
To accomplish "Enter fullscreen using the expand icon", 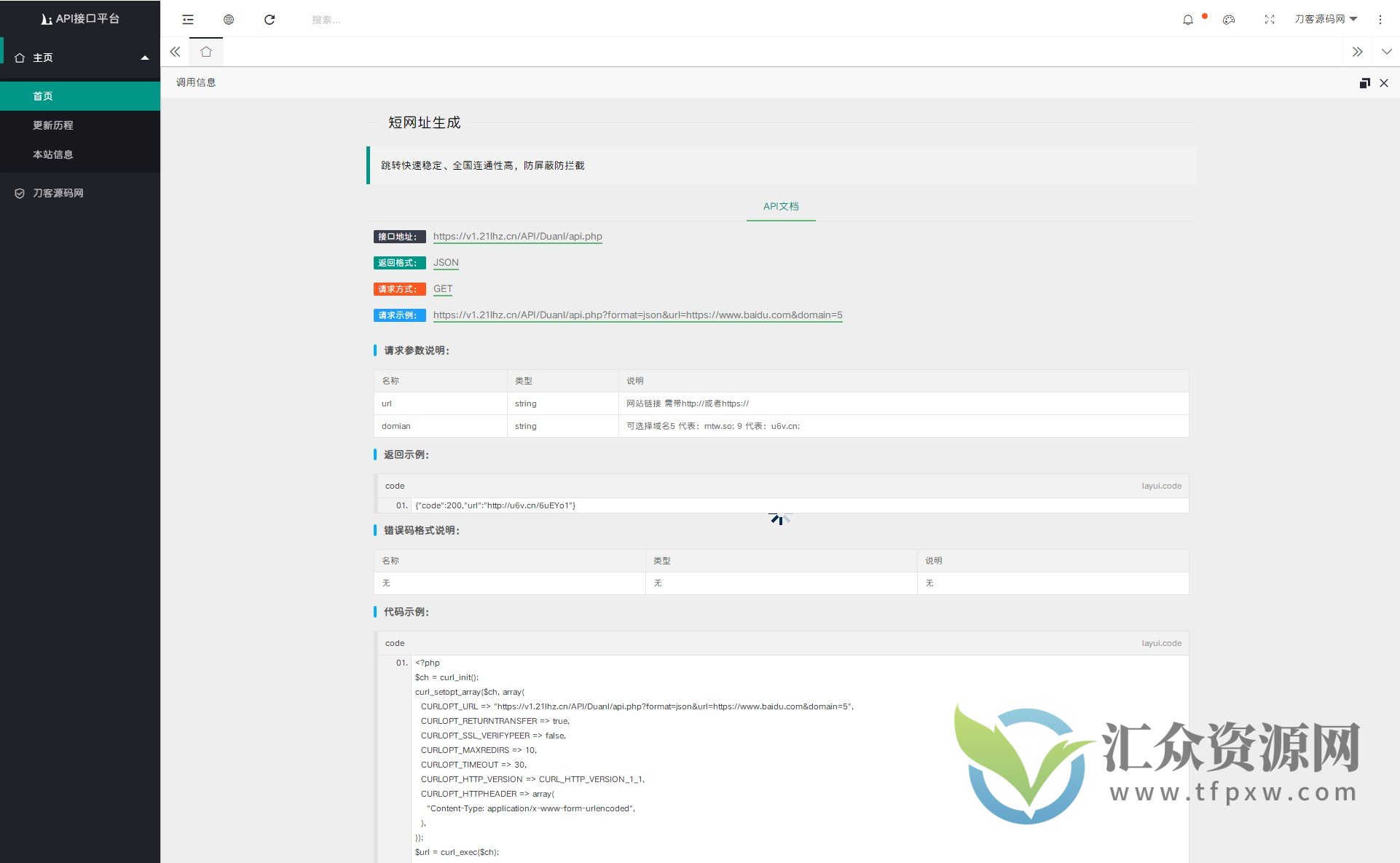I will (1270, 20).
